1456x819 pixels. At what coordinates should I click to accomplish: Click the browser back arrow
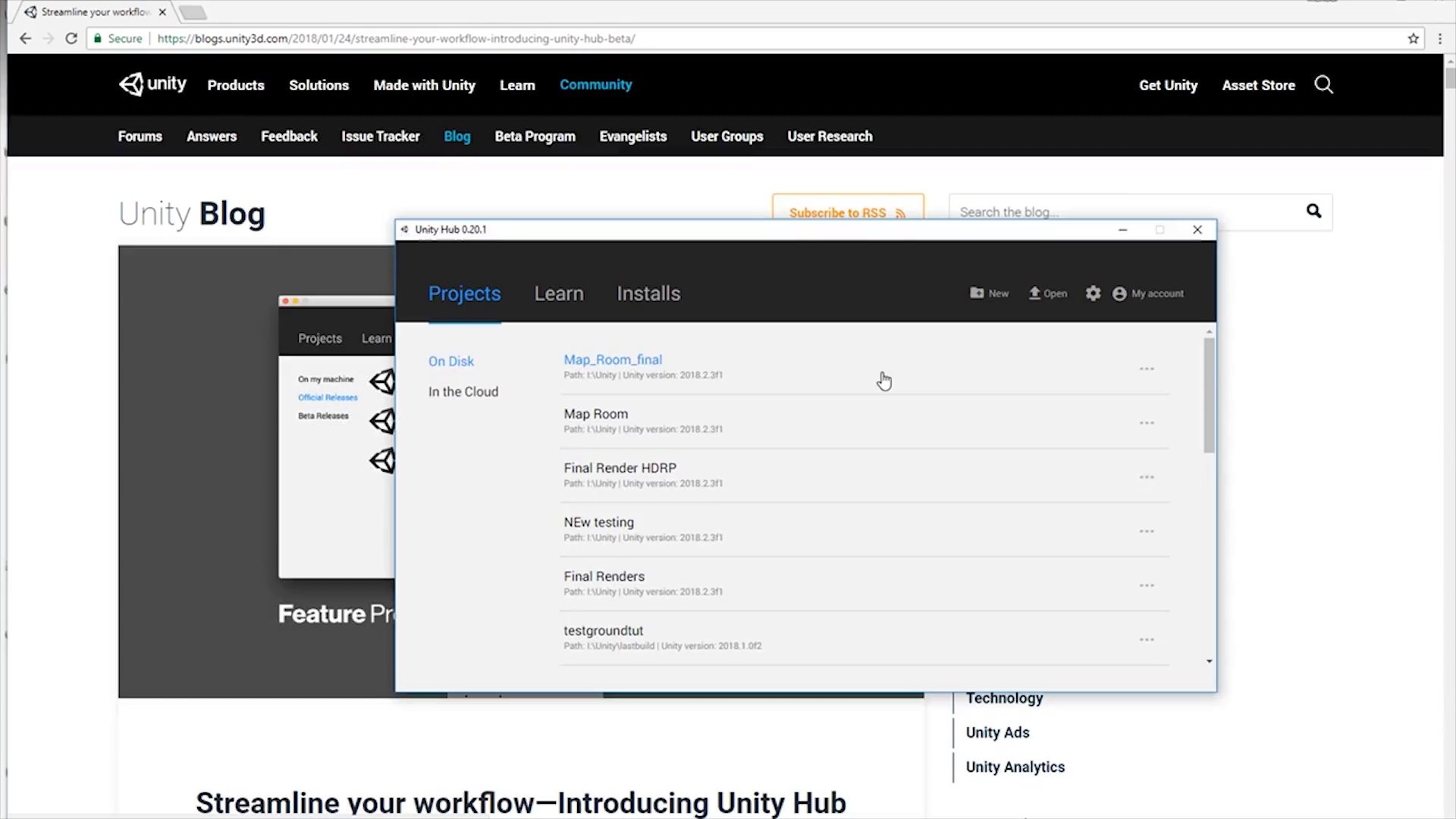(x=25, y=38)
